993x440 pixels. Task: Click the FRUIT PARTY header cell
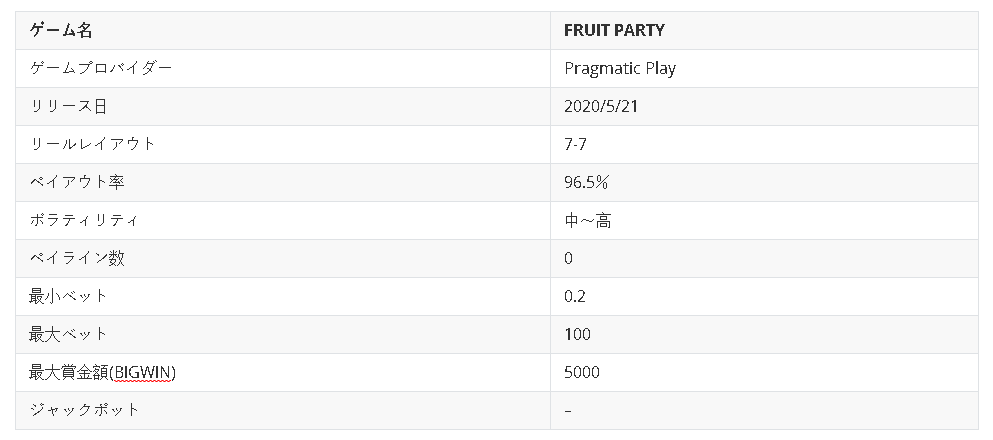614,30
